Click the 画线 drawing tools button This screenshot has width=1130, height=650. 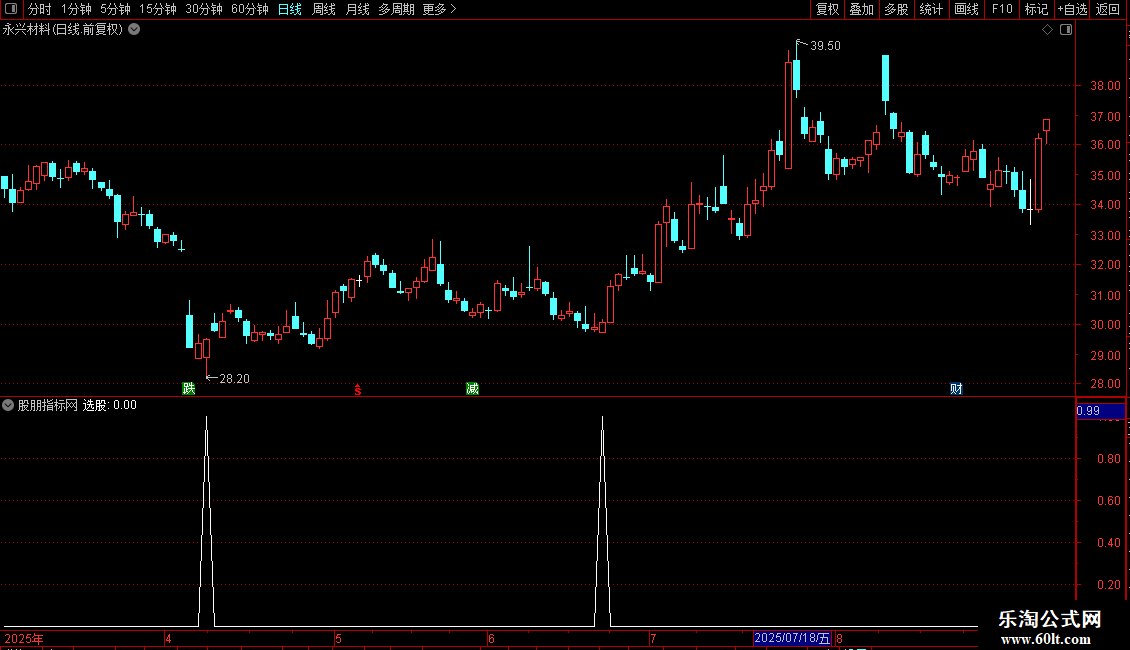point(966,9)
